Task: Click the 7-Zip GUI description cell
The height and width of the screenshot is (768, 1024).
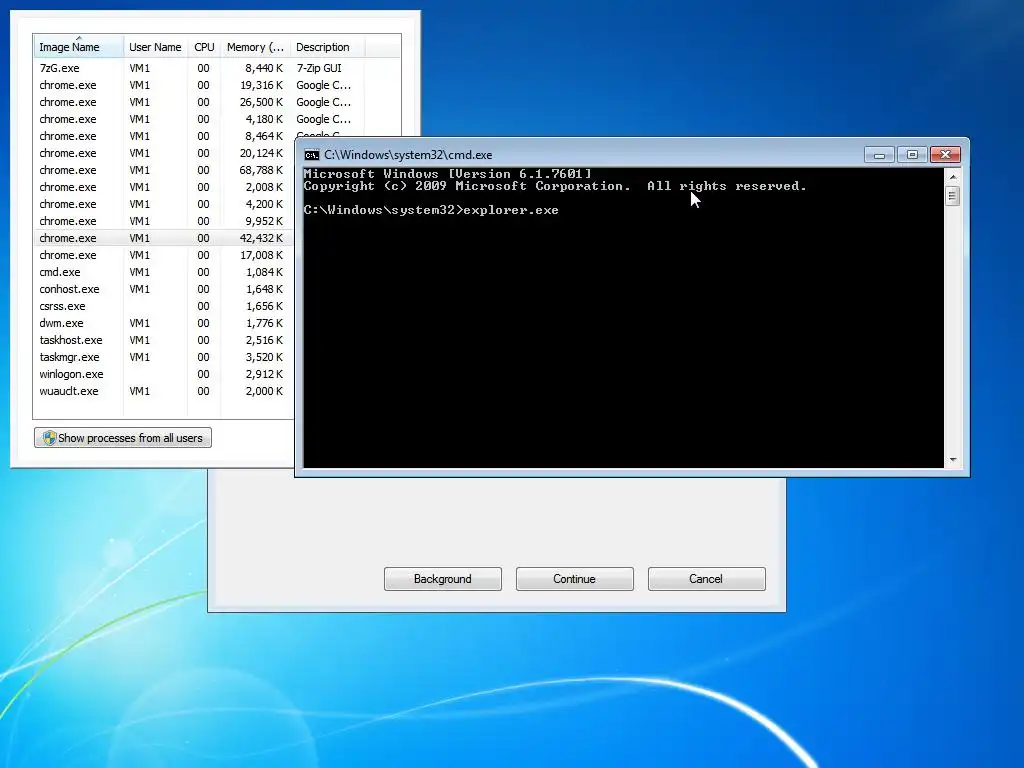Action: point(319,68)
